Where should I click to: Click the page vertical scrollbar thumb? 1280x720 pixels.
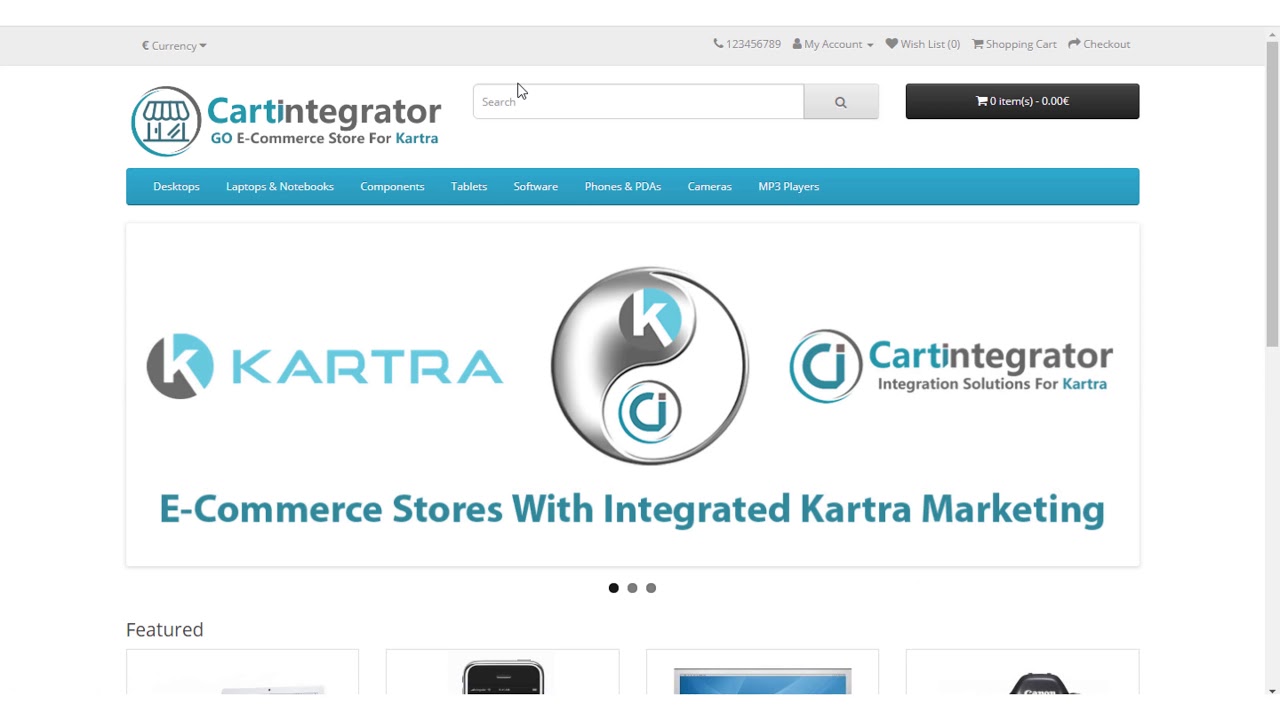(x=1272, y=195)
